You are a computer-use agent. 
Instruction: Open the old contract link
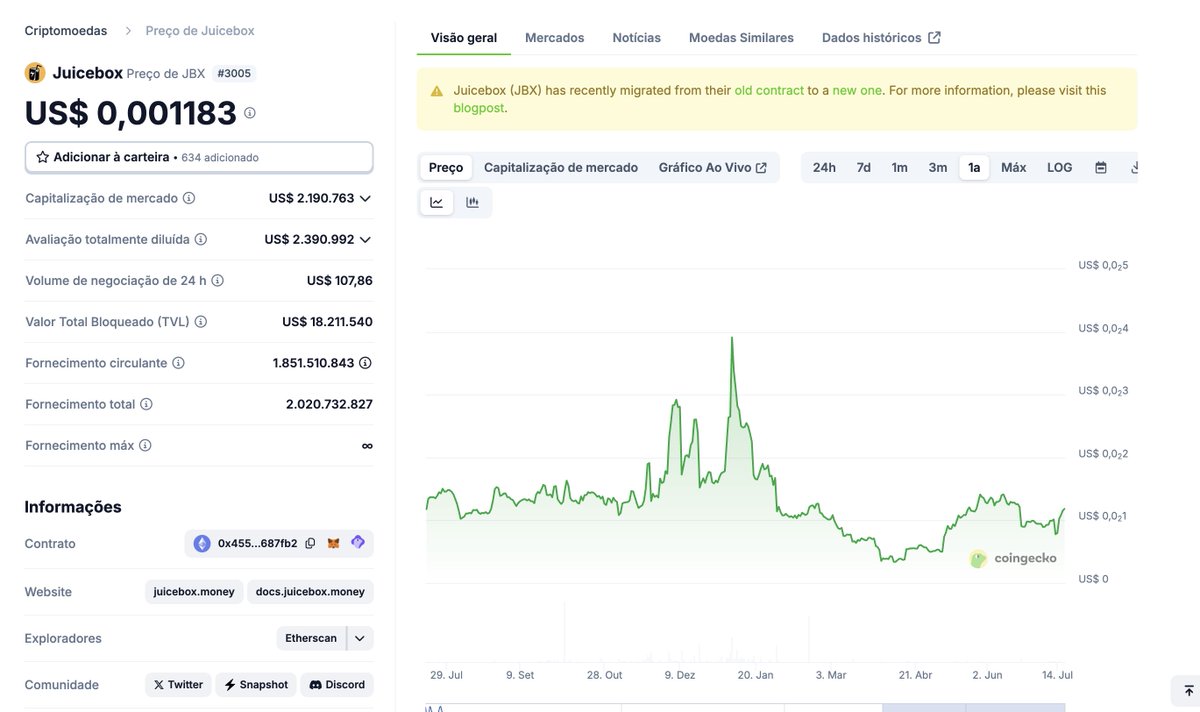pyautogui.click(x=769, y=90)
